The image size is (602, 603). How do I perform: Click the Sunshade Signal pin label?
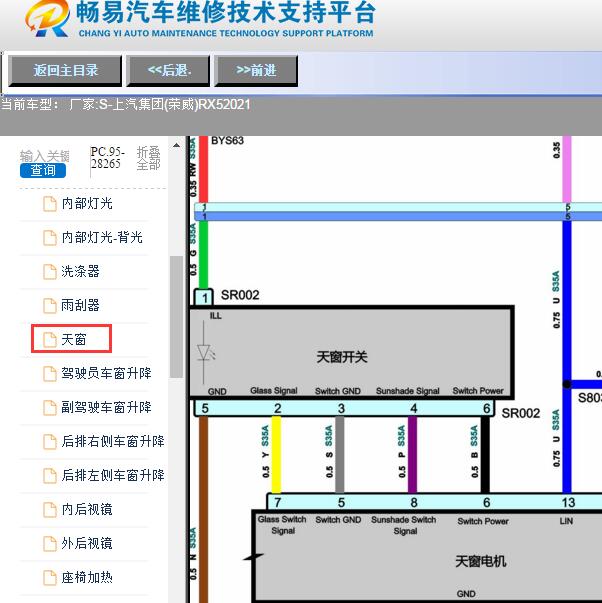click(408, 391)
